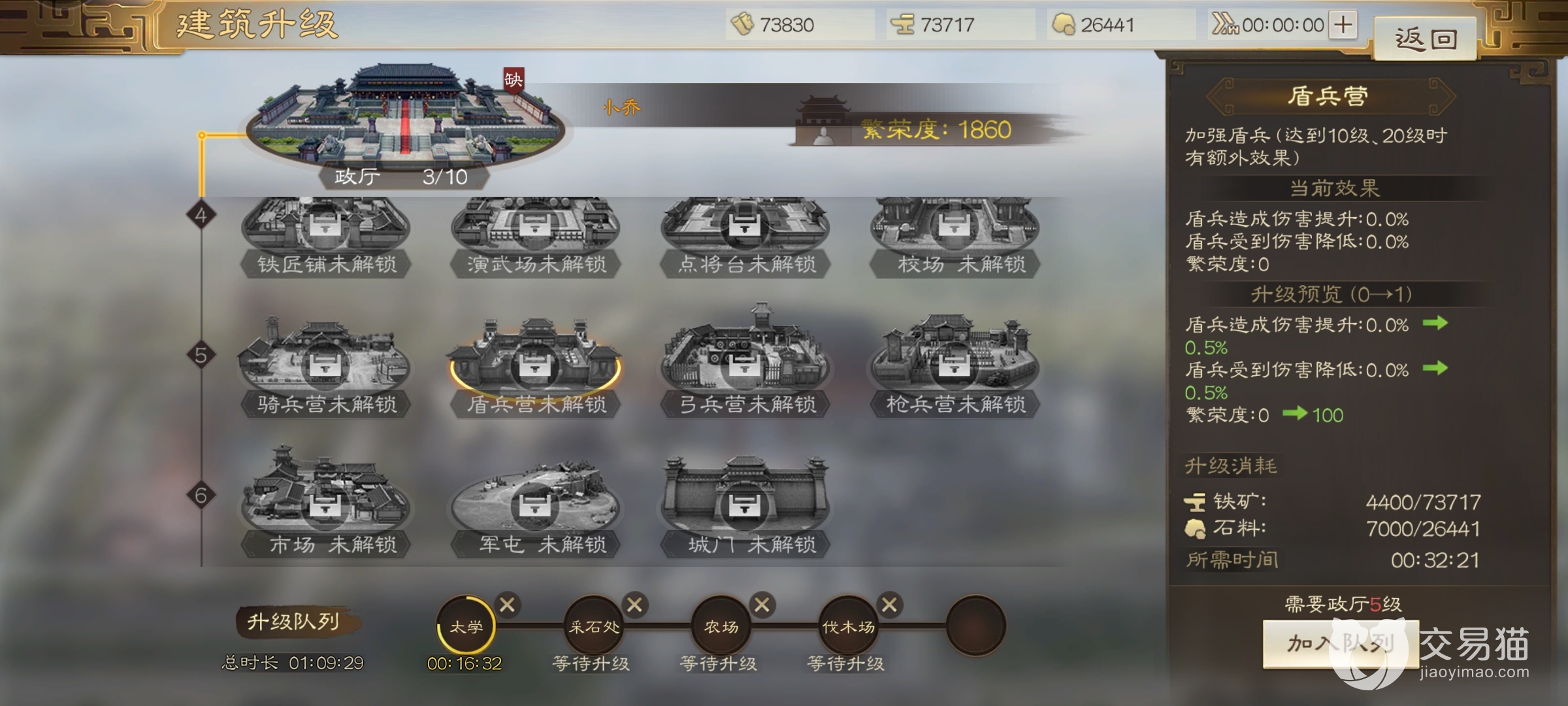Remove 采石处 from upgrade queue

coord(634,605)
